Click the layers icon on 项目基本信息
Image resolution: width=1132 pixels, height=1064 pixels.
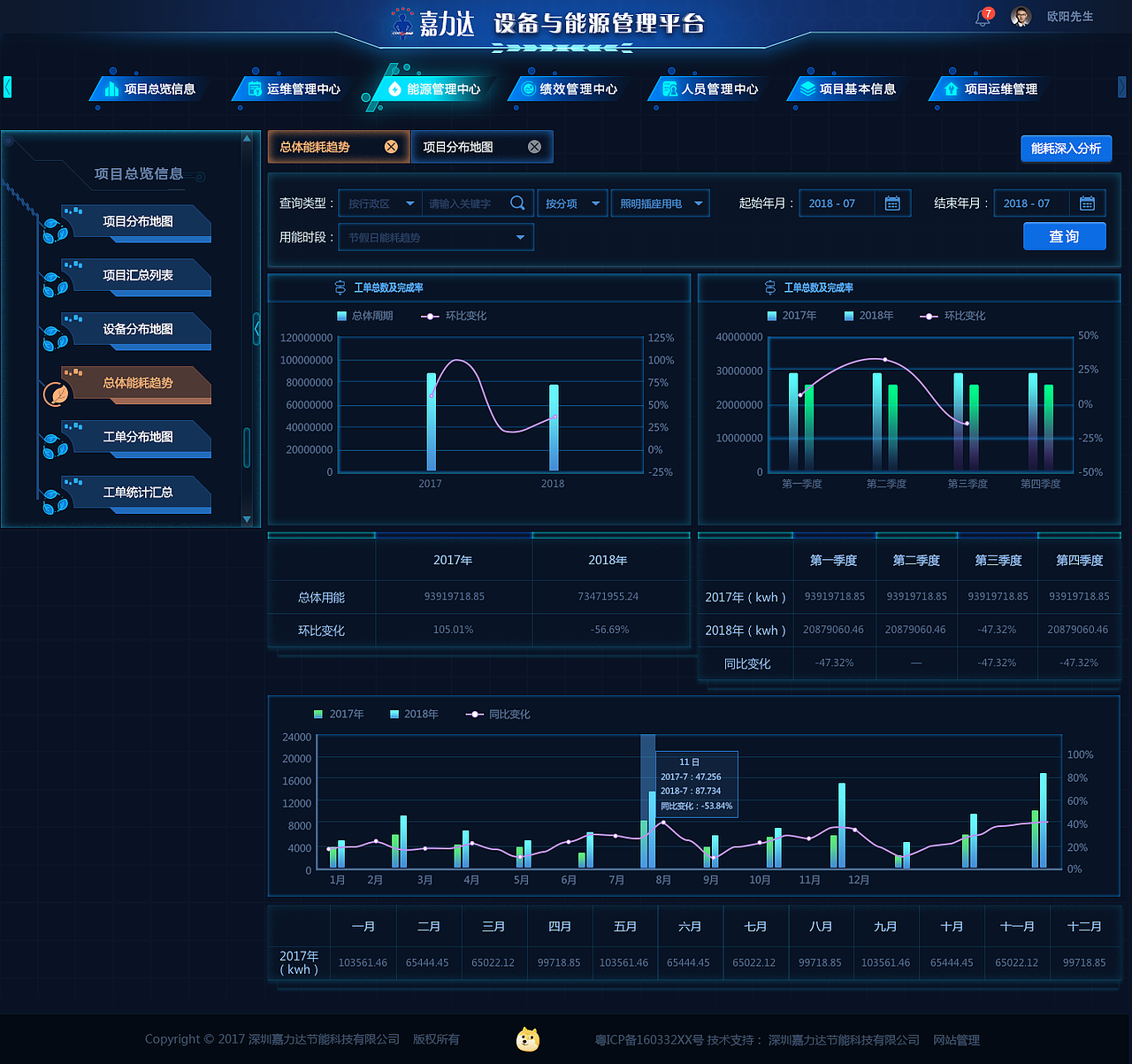(x=807, y=88)
